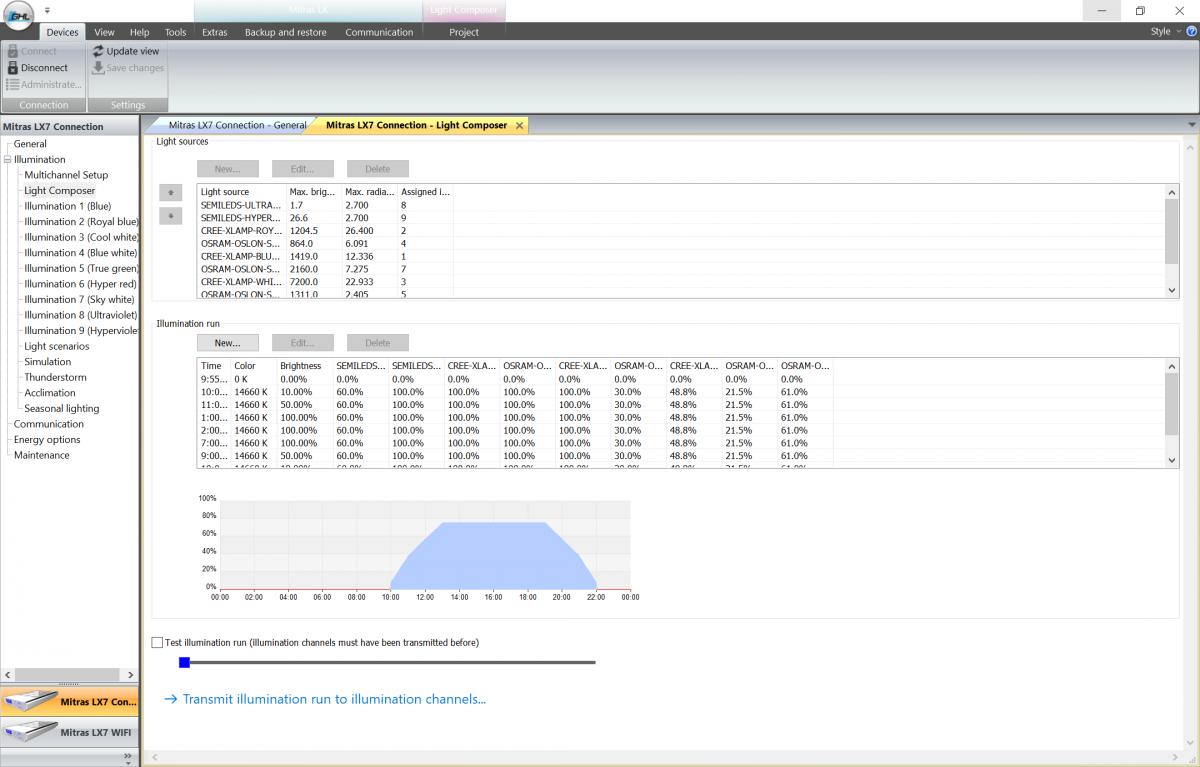1200x767 pixels.
Task: Open Thunderstorm tree item
Action: [55, 377]
